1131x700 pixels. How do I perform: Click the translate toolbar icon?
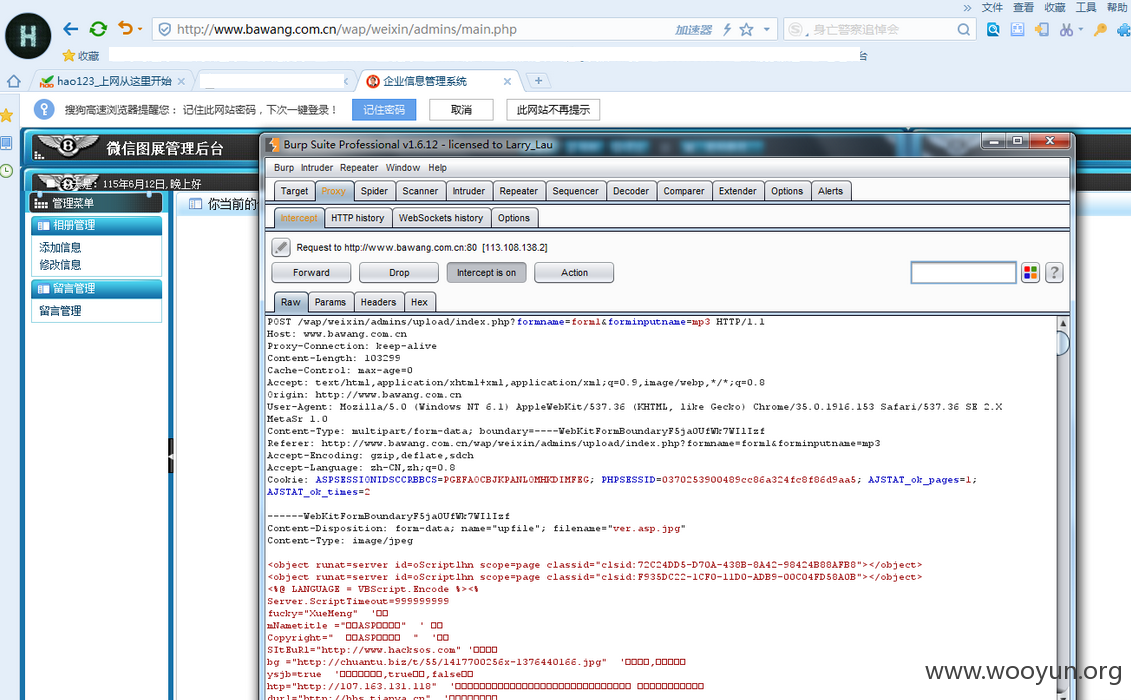coord(1017,30)
